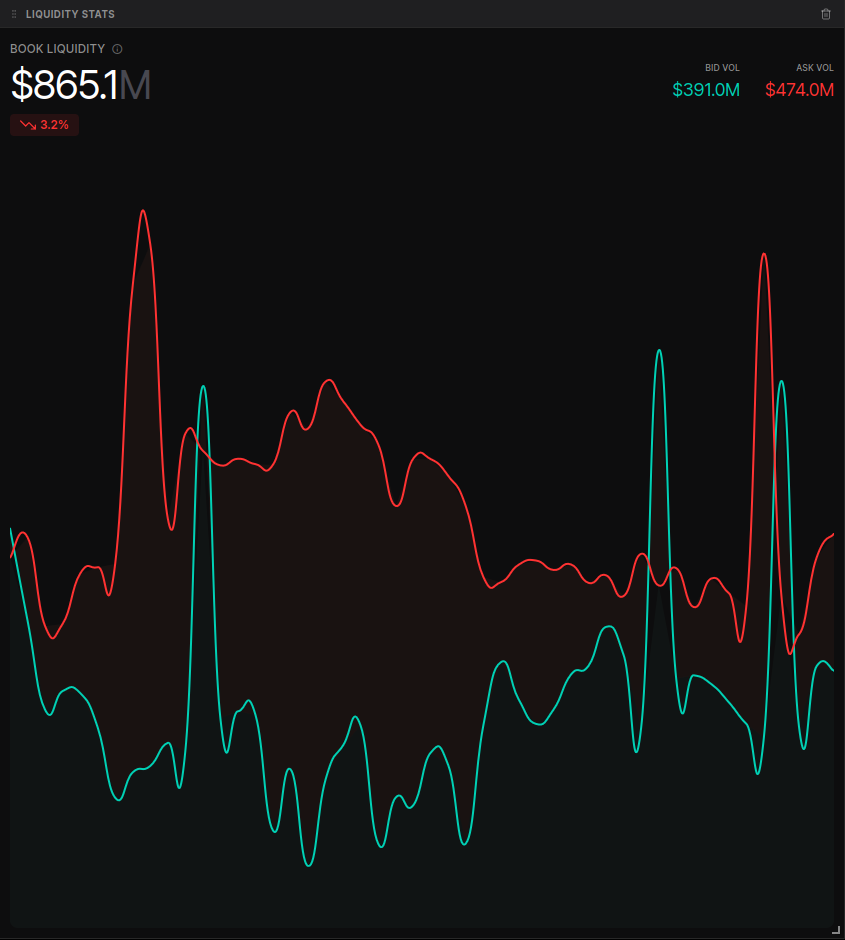This screenshot has width=845, height=940.
Task: Select the $391.0M bid volume value
Action: click(x=706, y=89)
